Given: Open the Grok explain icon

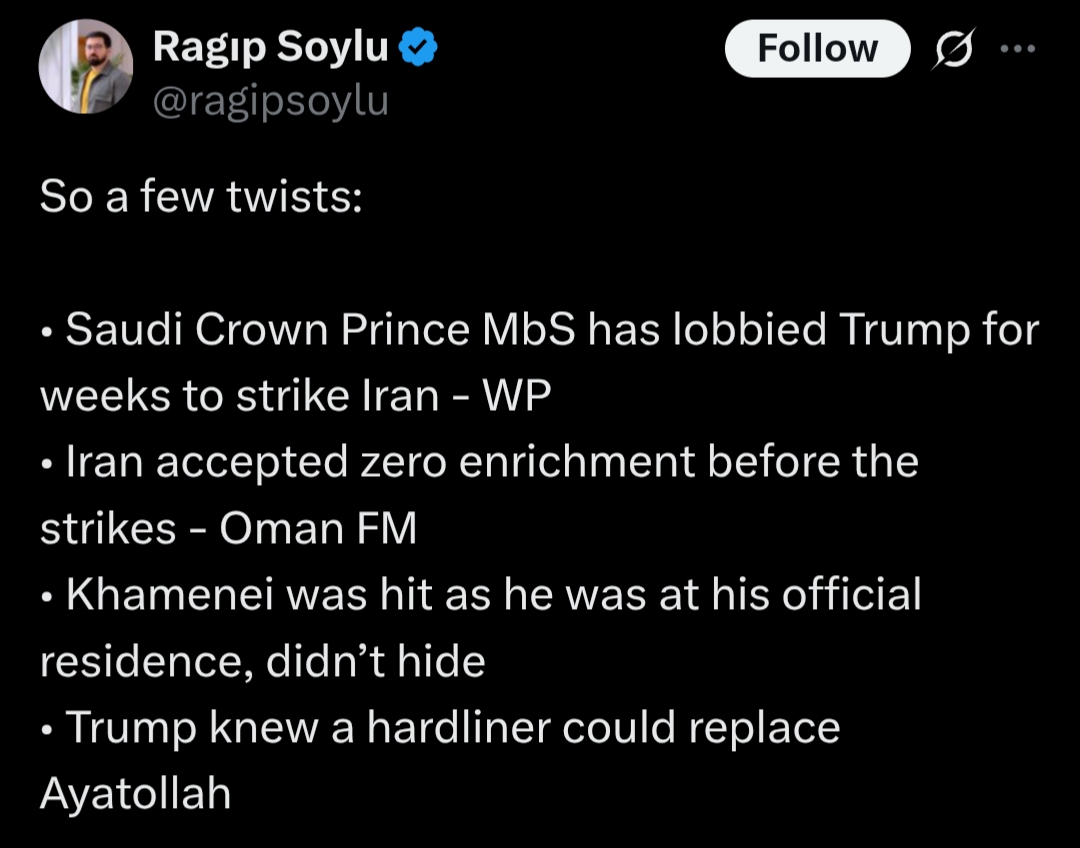Looking at the screenshot, I should click(951, 49).
